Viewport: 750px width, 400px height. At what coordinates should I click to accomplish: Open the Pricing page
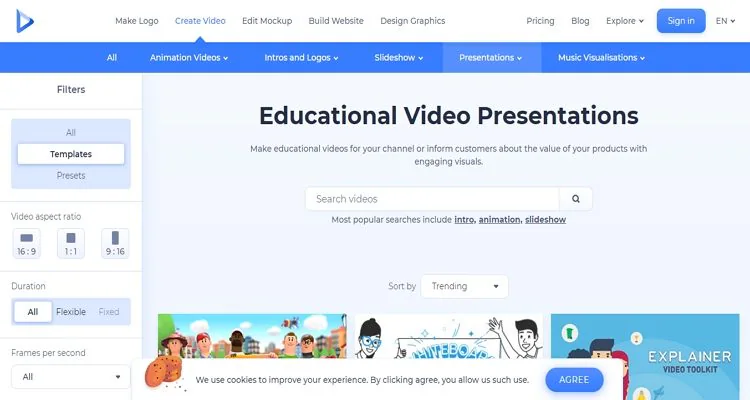pos(540,21)
